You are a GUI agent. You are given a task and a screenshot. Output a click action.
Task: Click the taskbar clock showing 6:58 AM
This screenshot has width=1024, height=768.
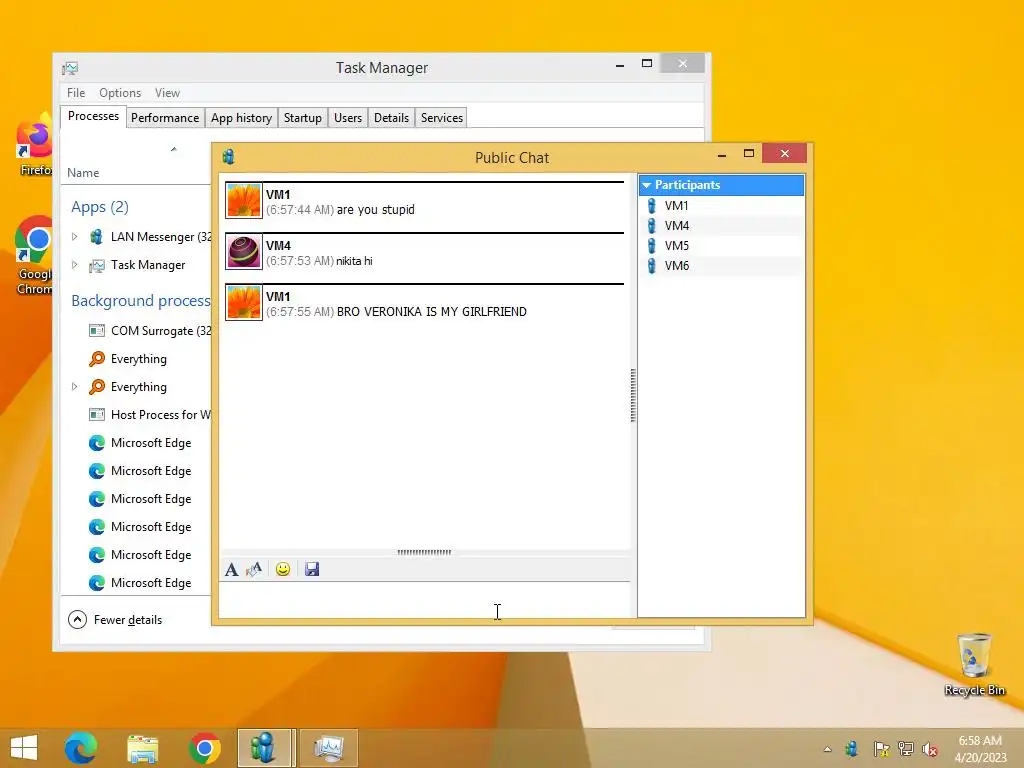point(980,748)
